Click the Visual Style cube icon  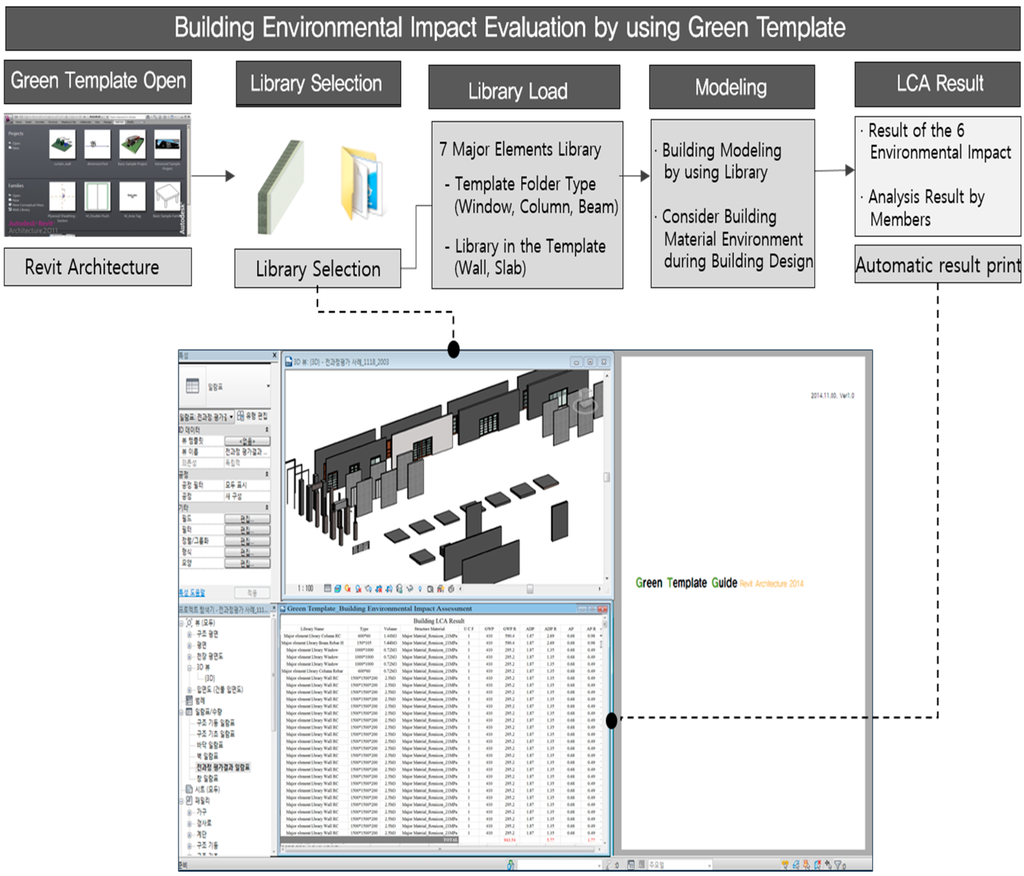(338, 588)
